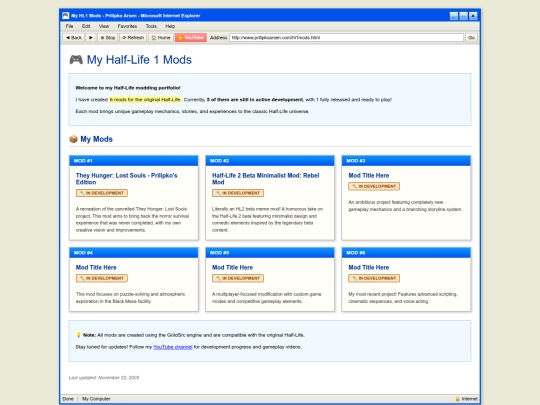
Task: Open the Edit menu
Action: [x=86, y=26]
